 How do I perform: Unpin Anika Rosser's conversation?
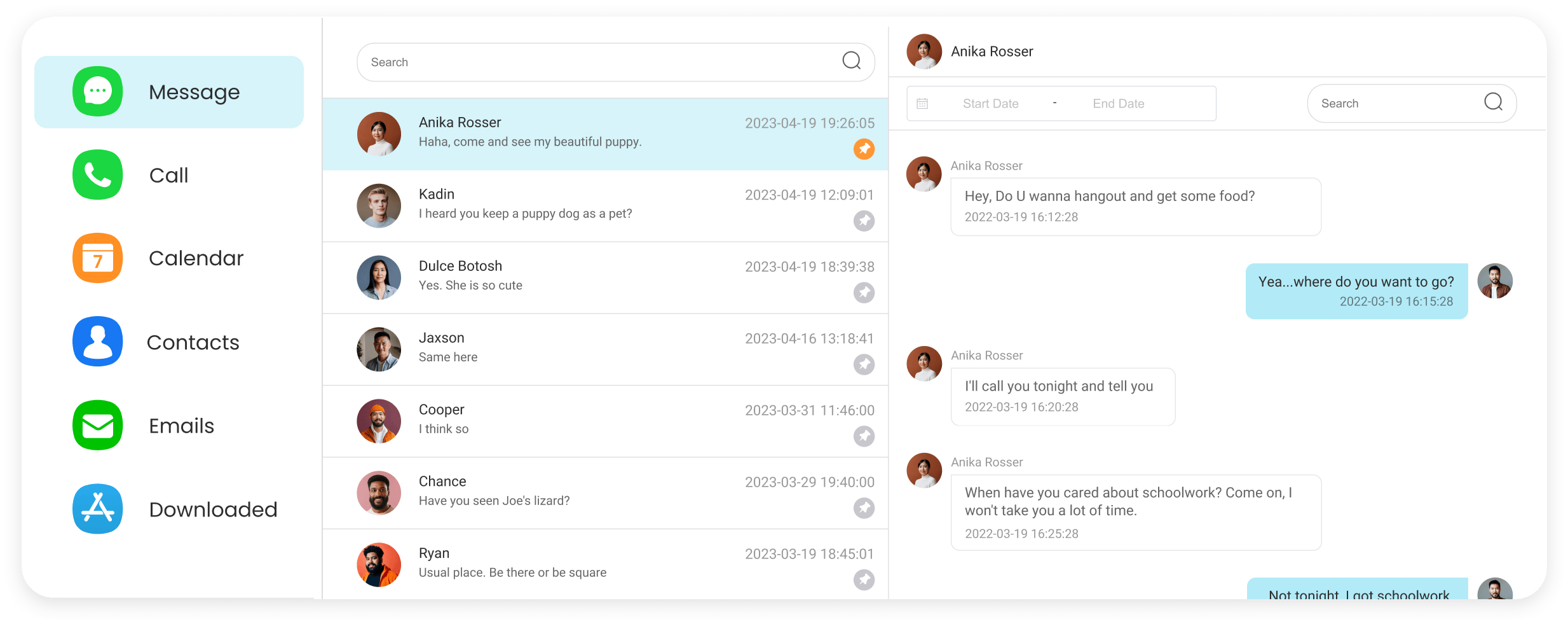pyautogui.click(x=864, y=149)
